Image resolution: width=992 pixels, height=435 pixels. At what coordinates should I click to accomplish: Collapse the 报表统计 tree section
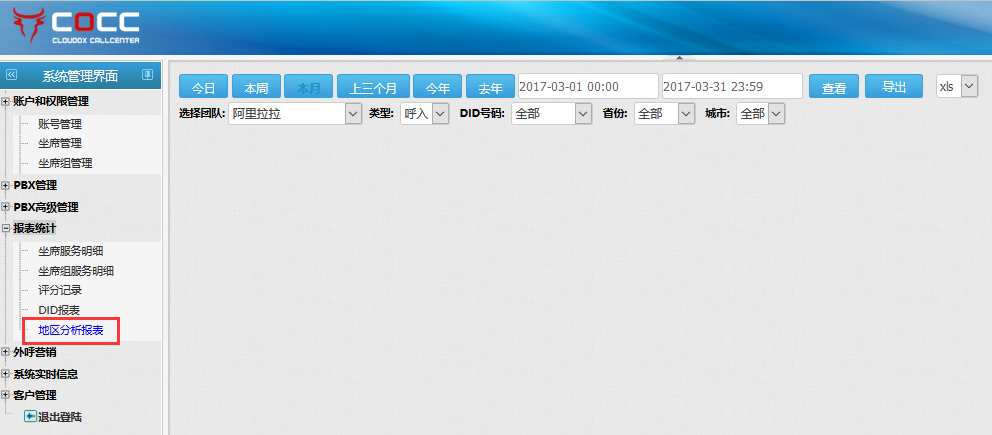[6, 229]
